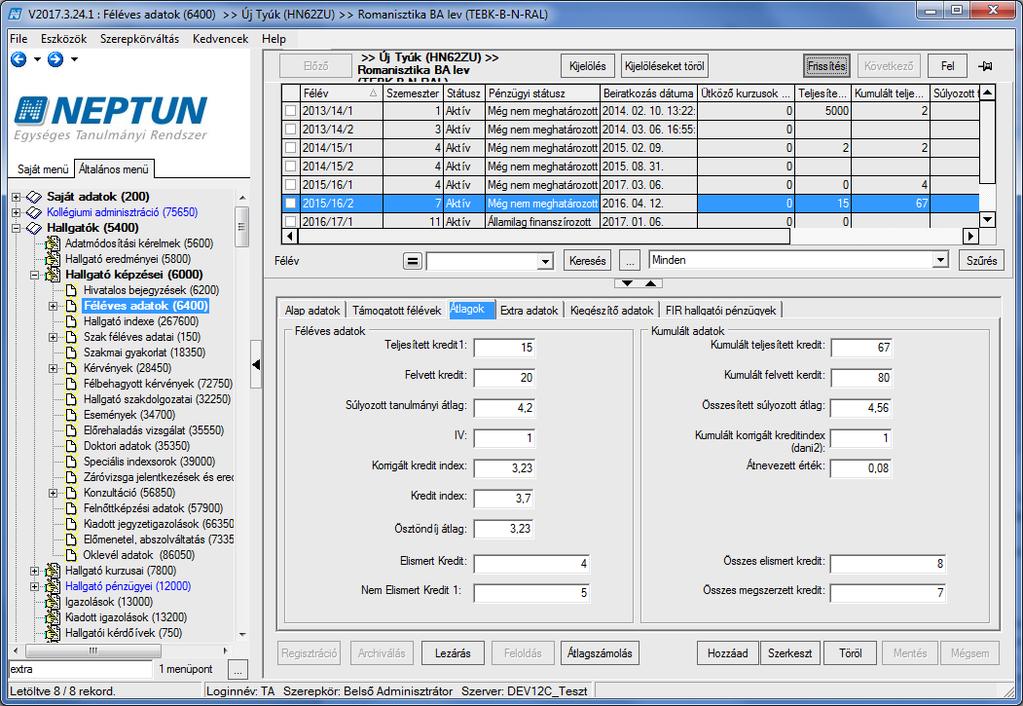
Task: Open the Félév search value dropdown
Action: tap(545, 262)
